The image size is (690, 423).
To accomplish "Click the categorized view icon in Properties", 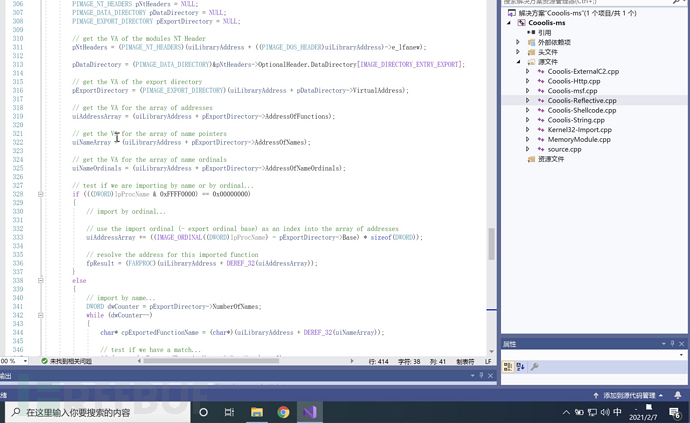I will tap(509, 367).
